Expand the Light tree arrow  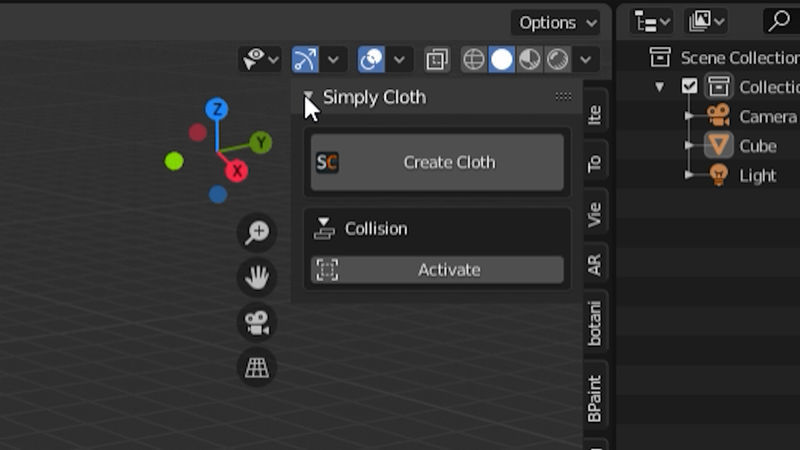(689, 175)
